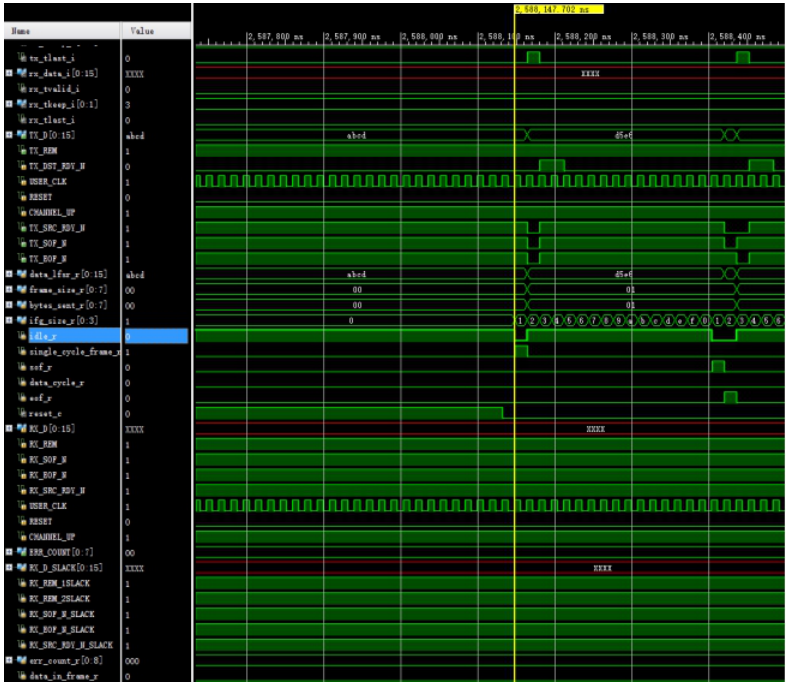Click the bus icon beside rx_data_i[0:15]
Screen dimensions: 789x688
tap(21, 74)
